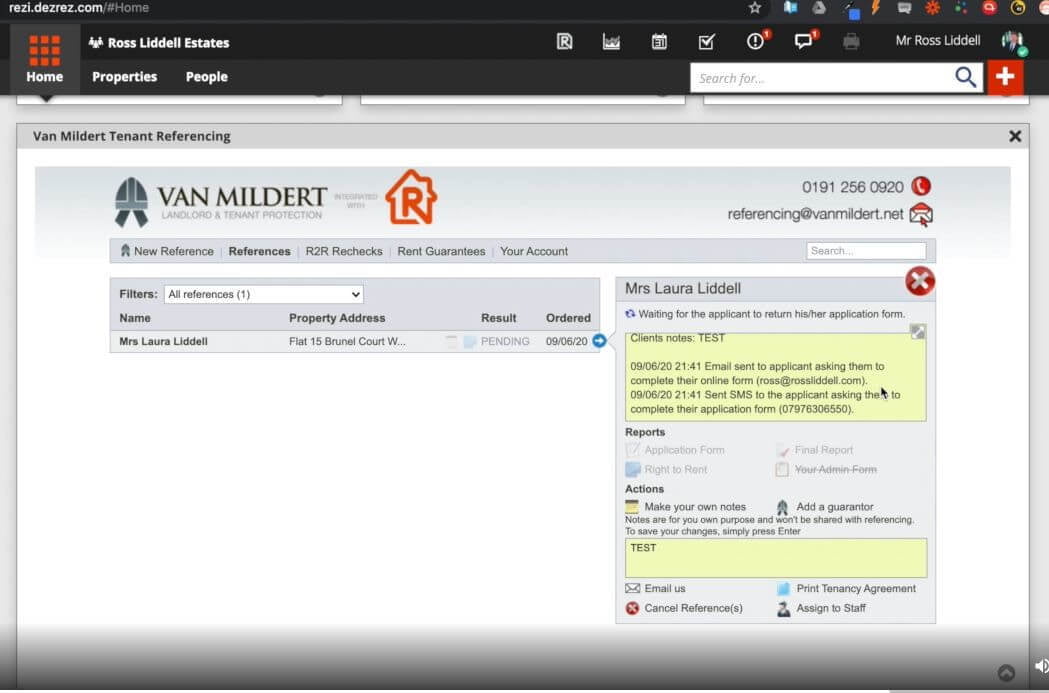This screenshot has width=1049, height=693.
Task: Click the Your Admin Form icon
Action: coord(782,469)
